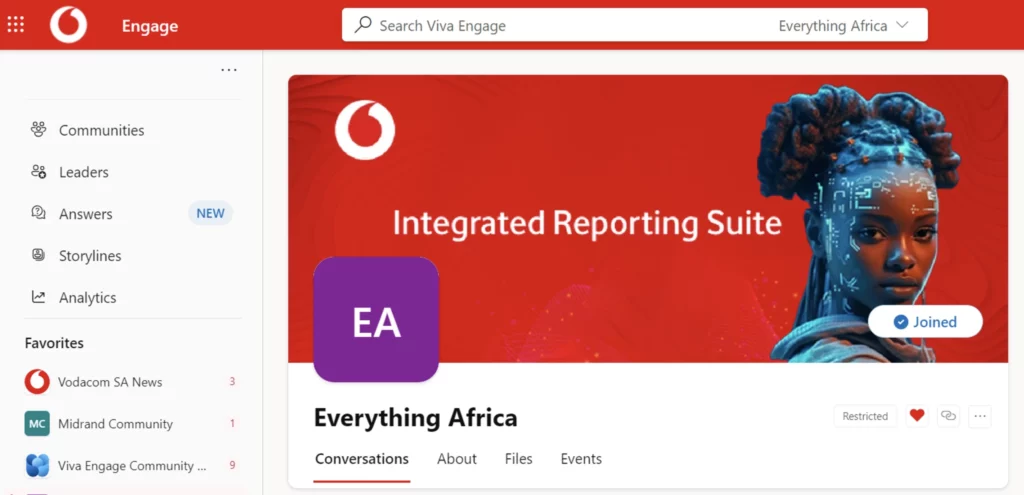Open Vodacom SA News community
Image resolution: width=1024 pixels, height=495 pixels.
click(110, 382)
